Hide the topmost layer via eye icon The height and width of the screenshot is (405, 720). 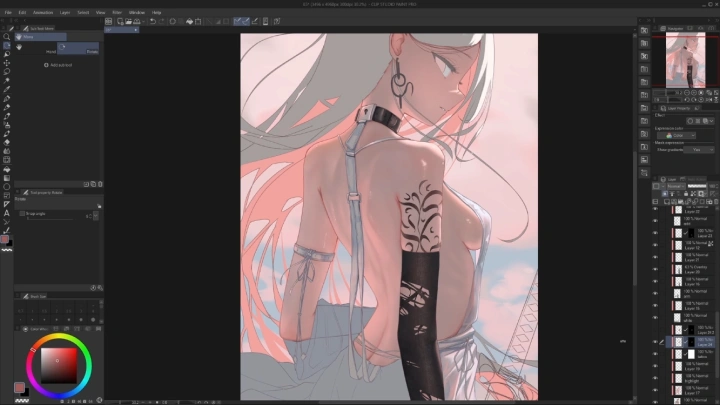(655, 208)
